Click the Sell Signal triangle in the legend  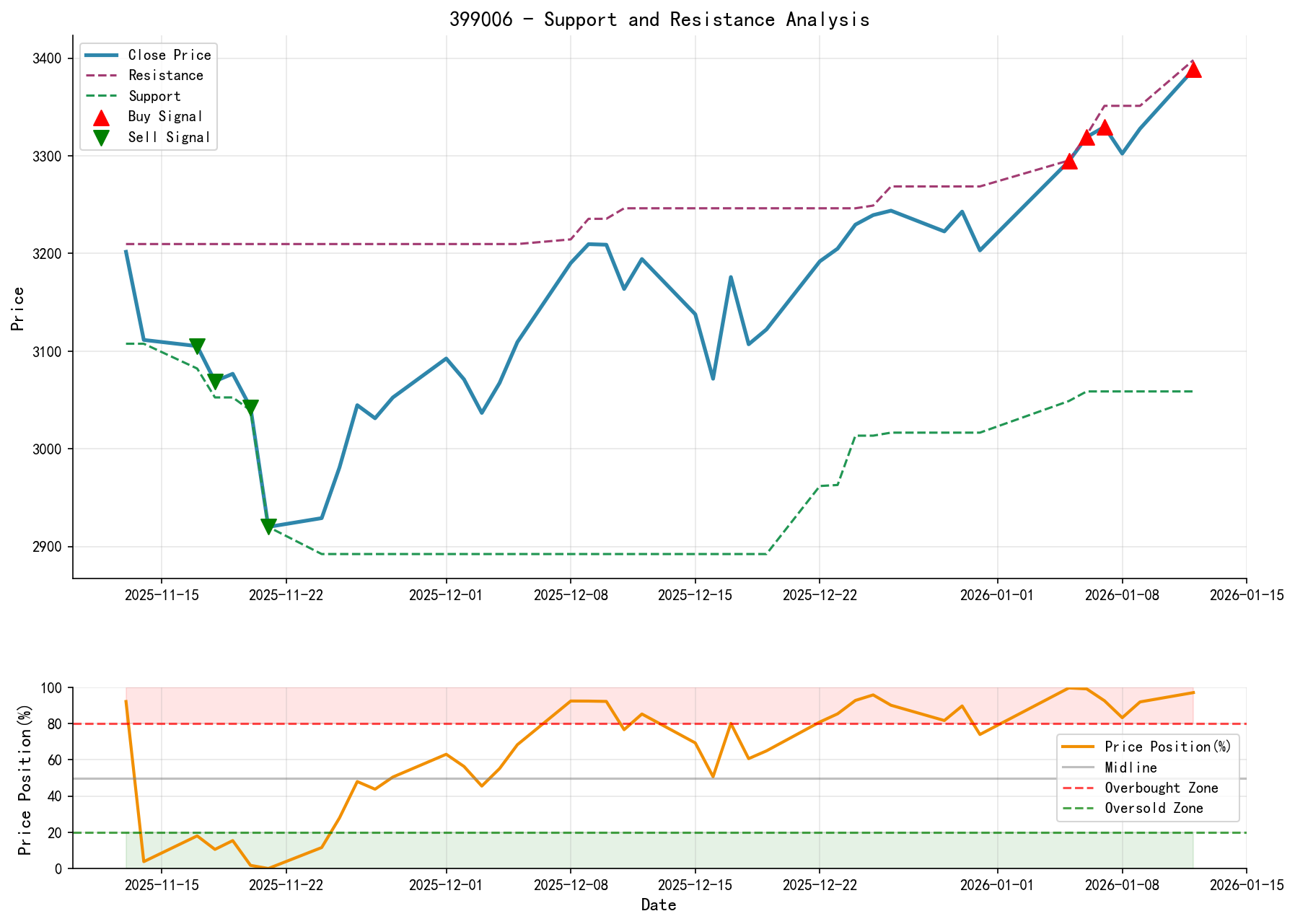point(101,136)
